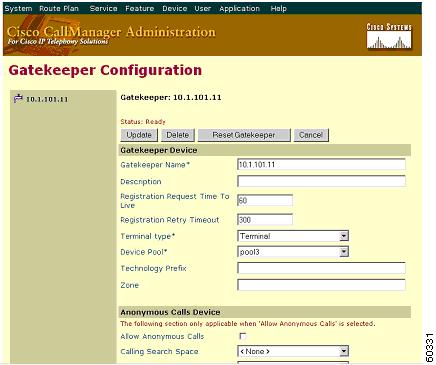Click the Anonymous Calls Device section header

coord(265,312)
